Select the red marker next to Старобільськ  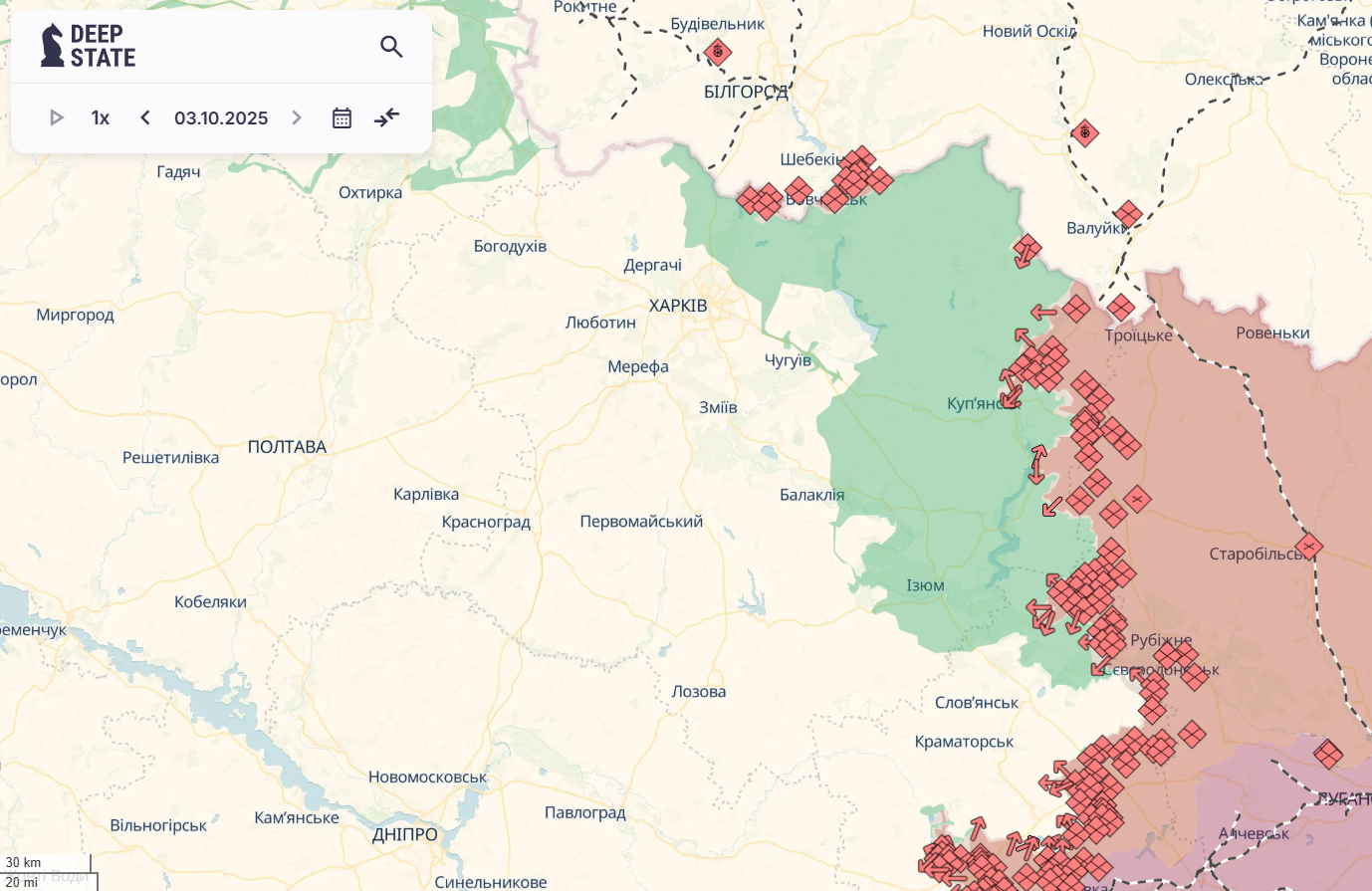pos(1308,546)
